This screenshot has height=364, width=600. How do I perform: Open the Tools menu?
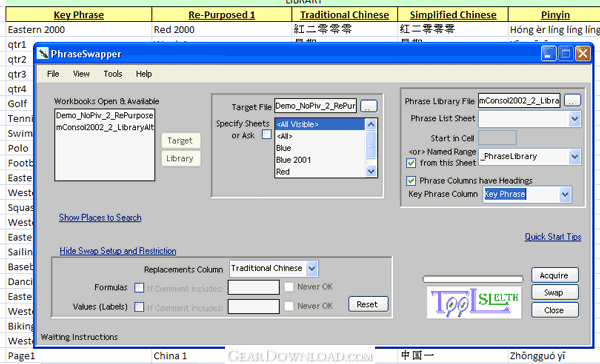112,74
